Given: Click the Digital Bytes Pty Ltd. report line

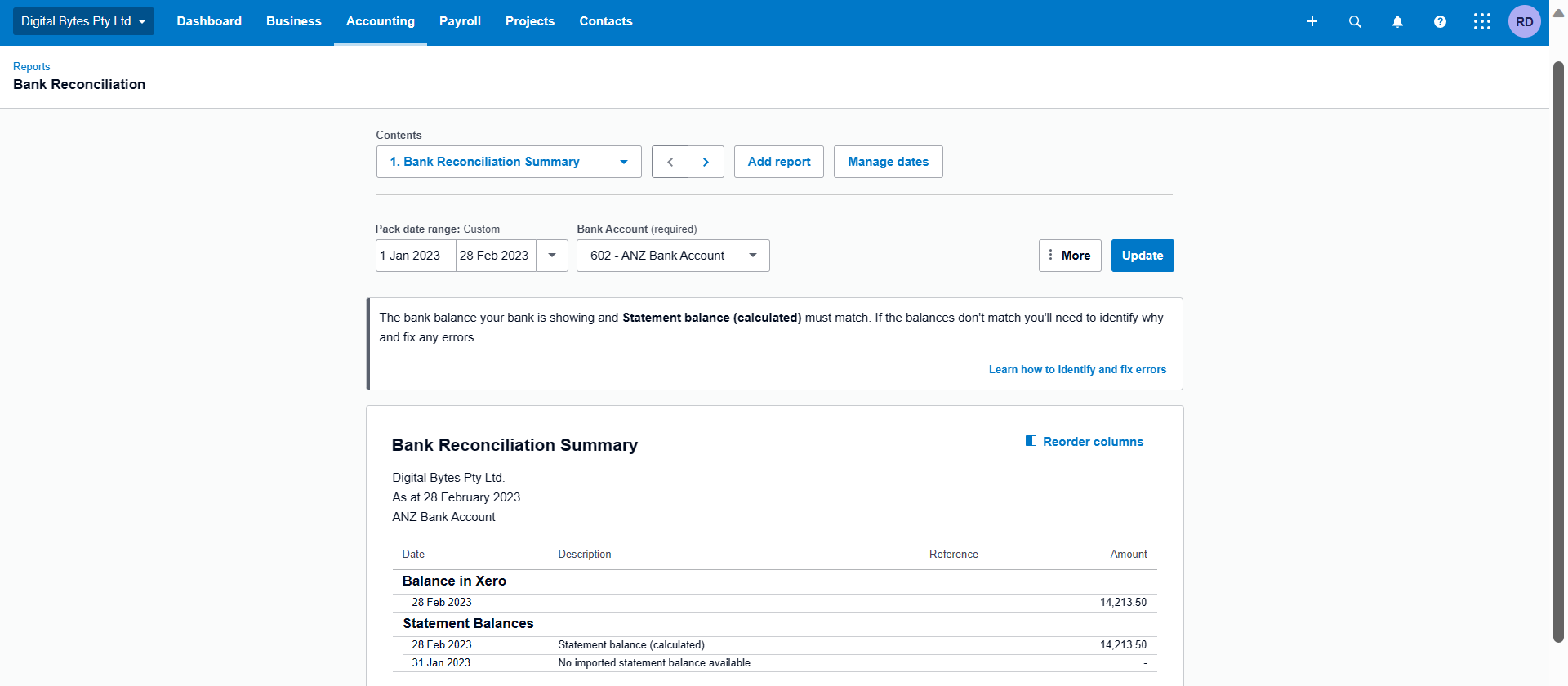Looking at the screenshot, I should (x=448, y=478).
